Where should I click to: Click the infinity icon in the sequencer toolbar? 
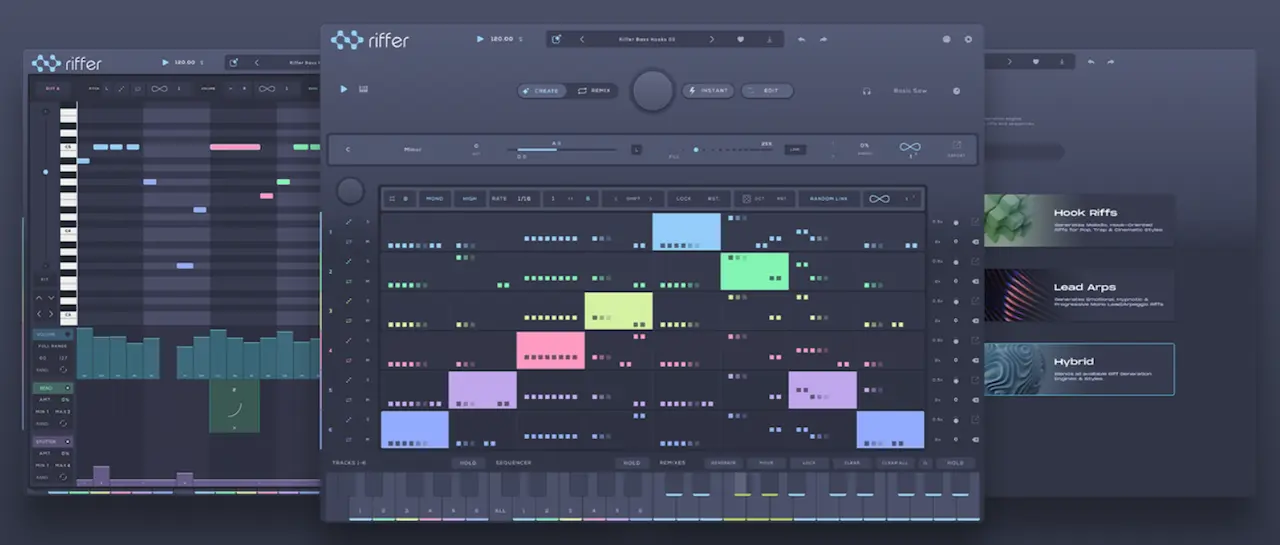(879, 199)
